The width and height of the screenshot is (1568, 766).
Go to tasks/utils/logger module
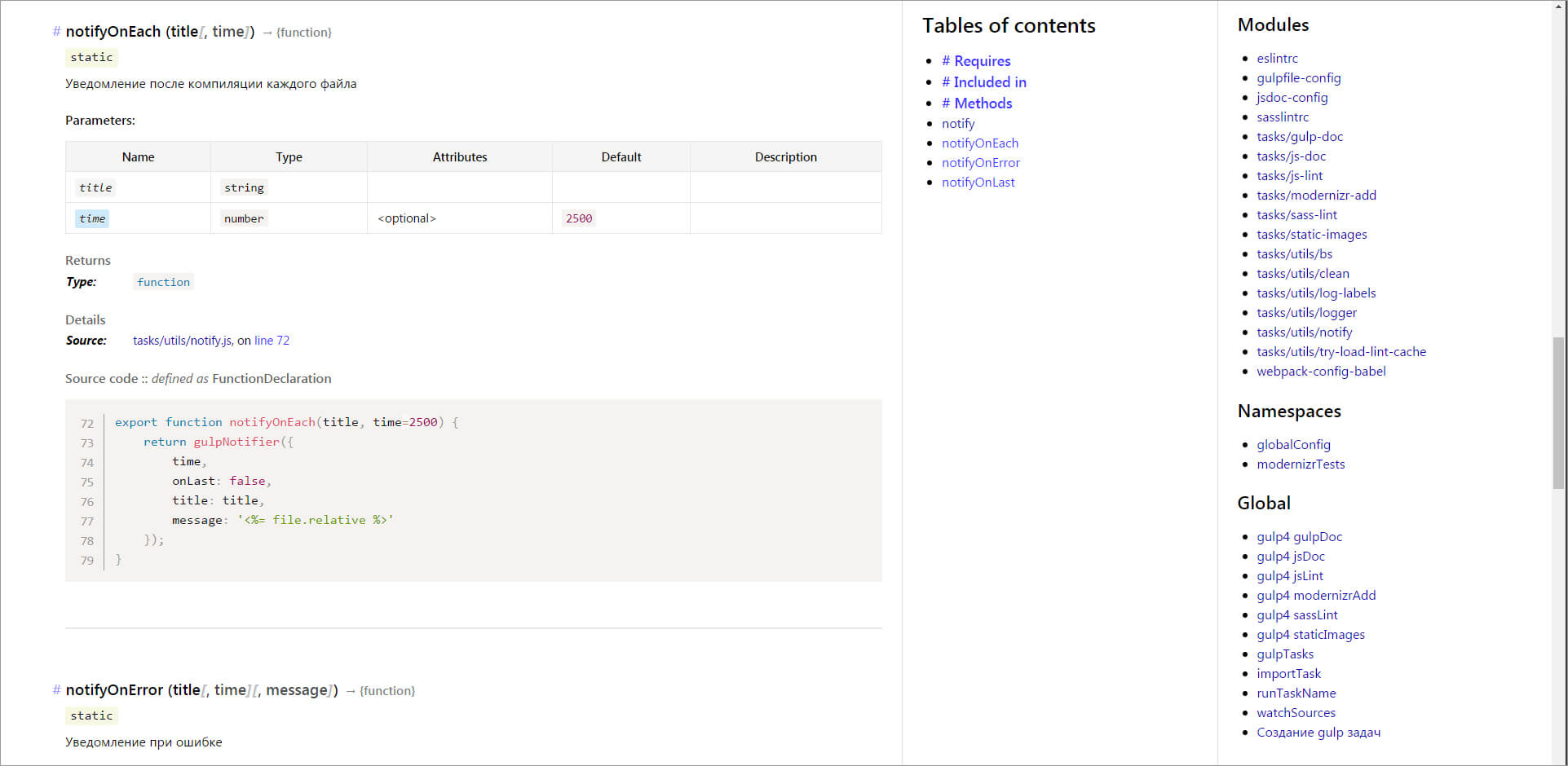click(1307, 313)
